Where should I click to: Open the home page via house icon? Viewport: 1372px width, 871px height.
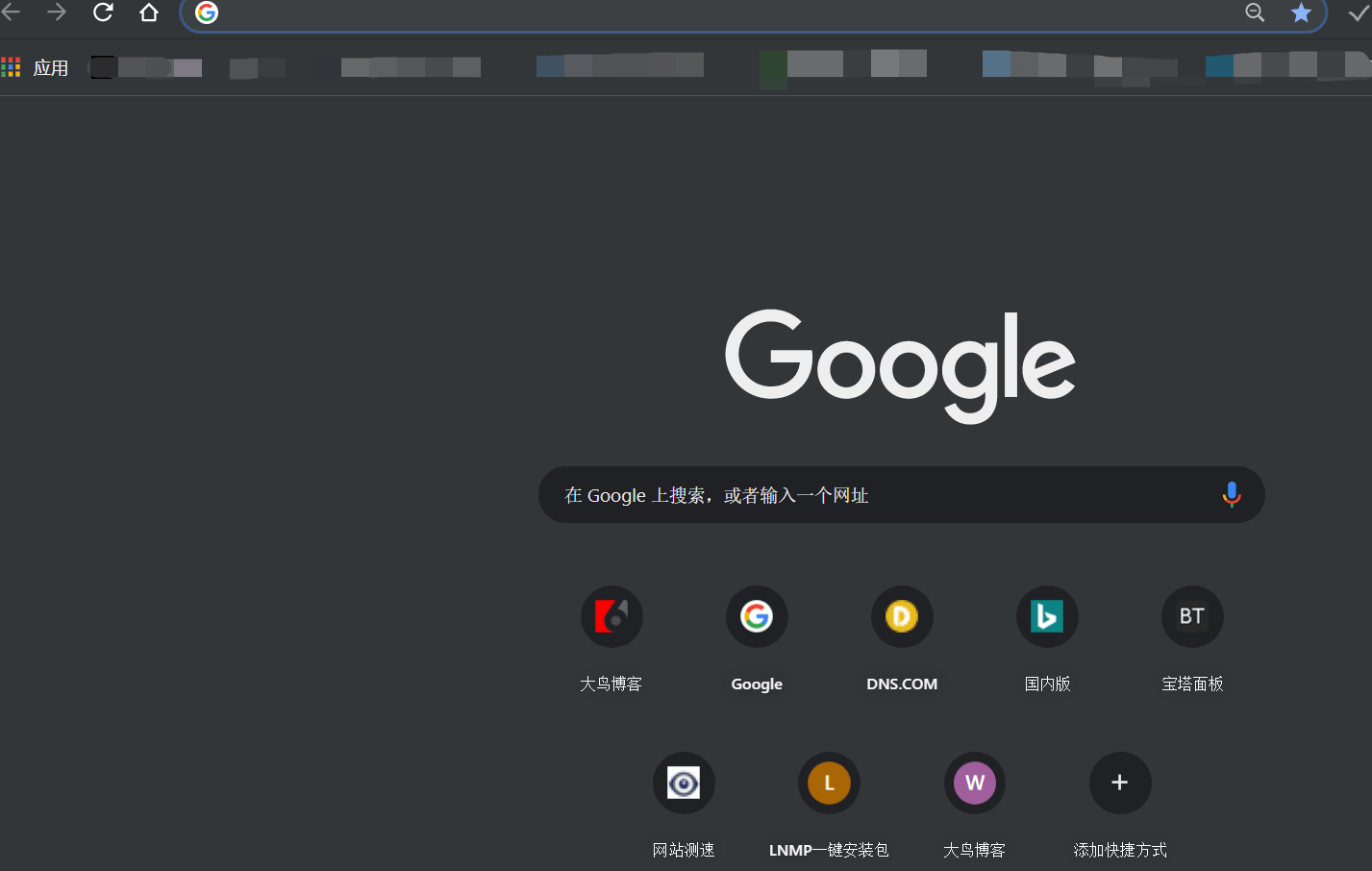tap(149, 12)
